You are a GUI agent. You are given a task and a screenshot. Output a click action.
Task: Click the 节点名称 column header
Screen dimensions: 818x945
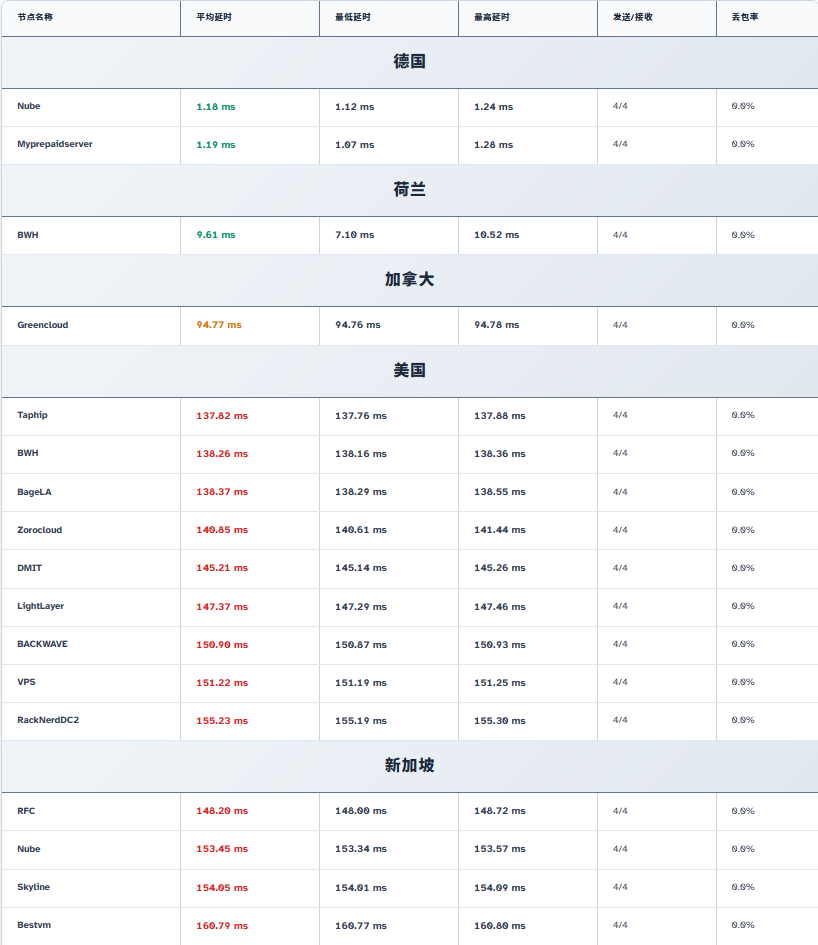tap(35, 18)
